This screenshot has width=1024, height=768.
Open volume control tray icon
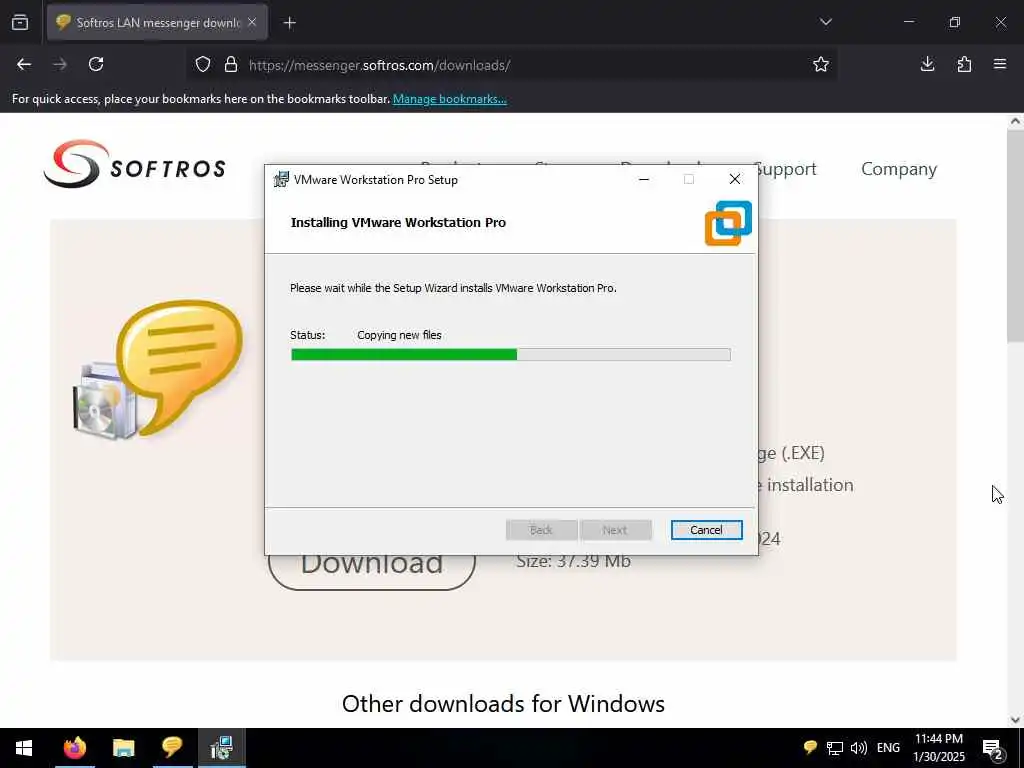[x=859, y=748]
